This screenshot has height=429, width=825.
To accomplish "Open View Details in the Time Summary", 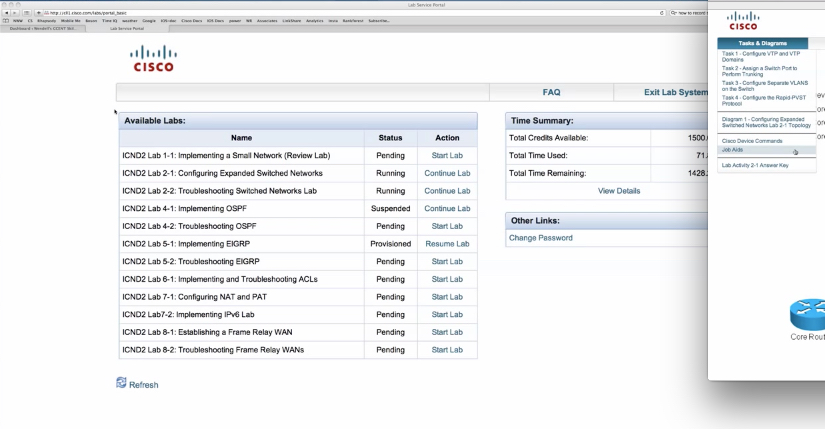I will click(x=618, y=191).
